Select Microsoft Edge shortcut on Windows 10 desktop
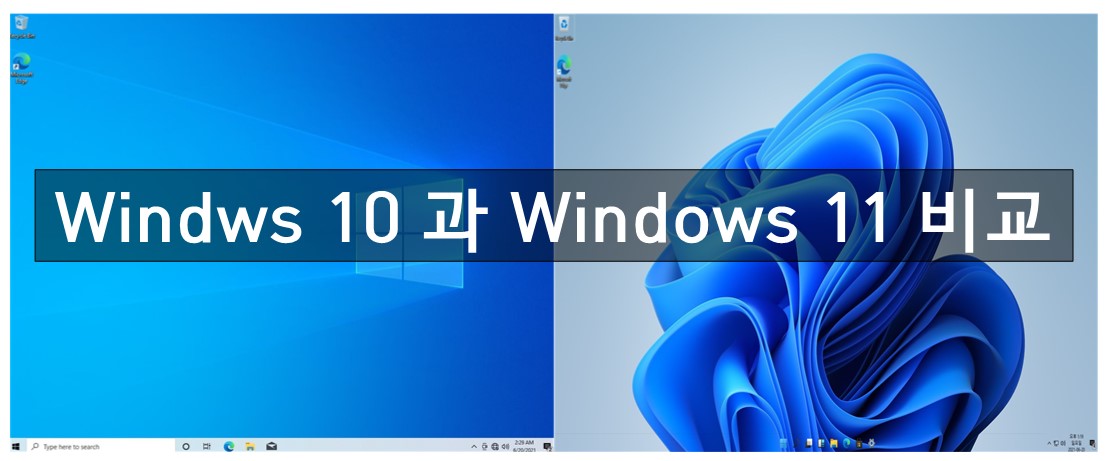This screenshot has width=1105, height=461. tap(21, 68)
